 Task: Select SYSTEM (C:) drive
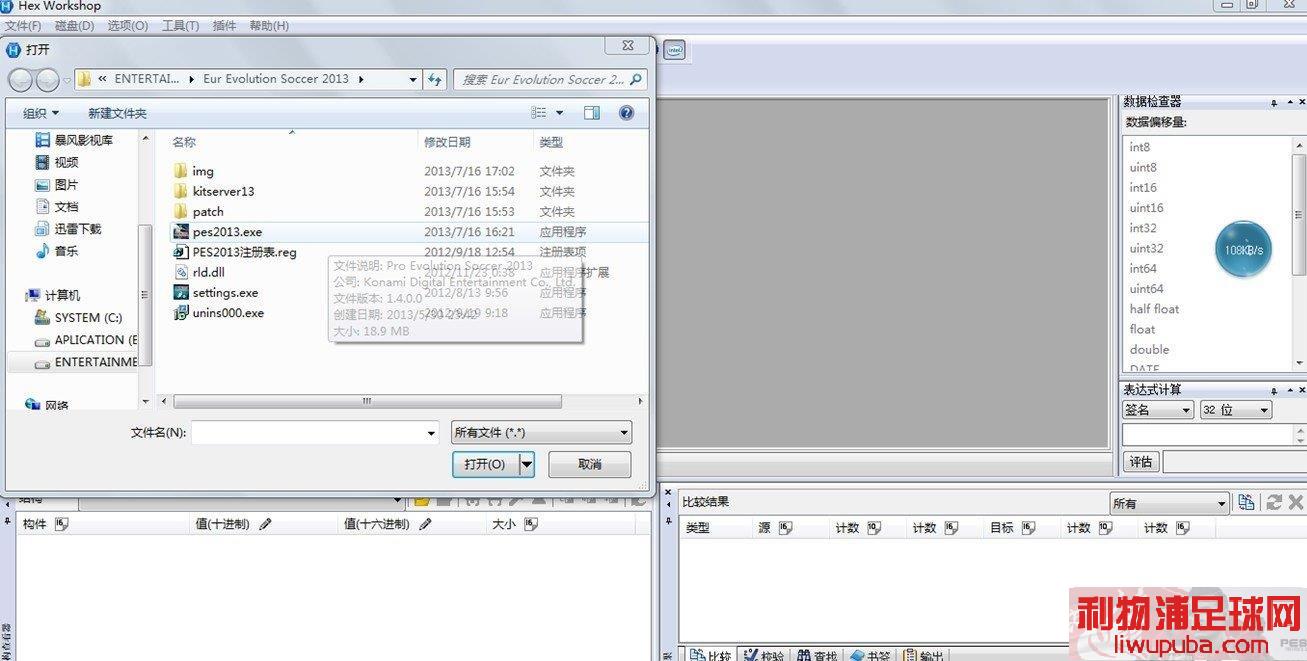88,317
